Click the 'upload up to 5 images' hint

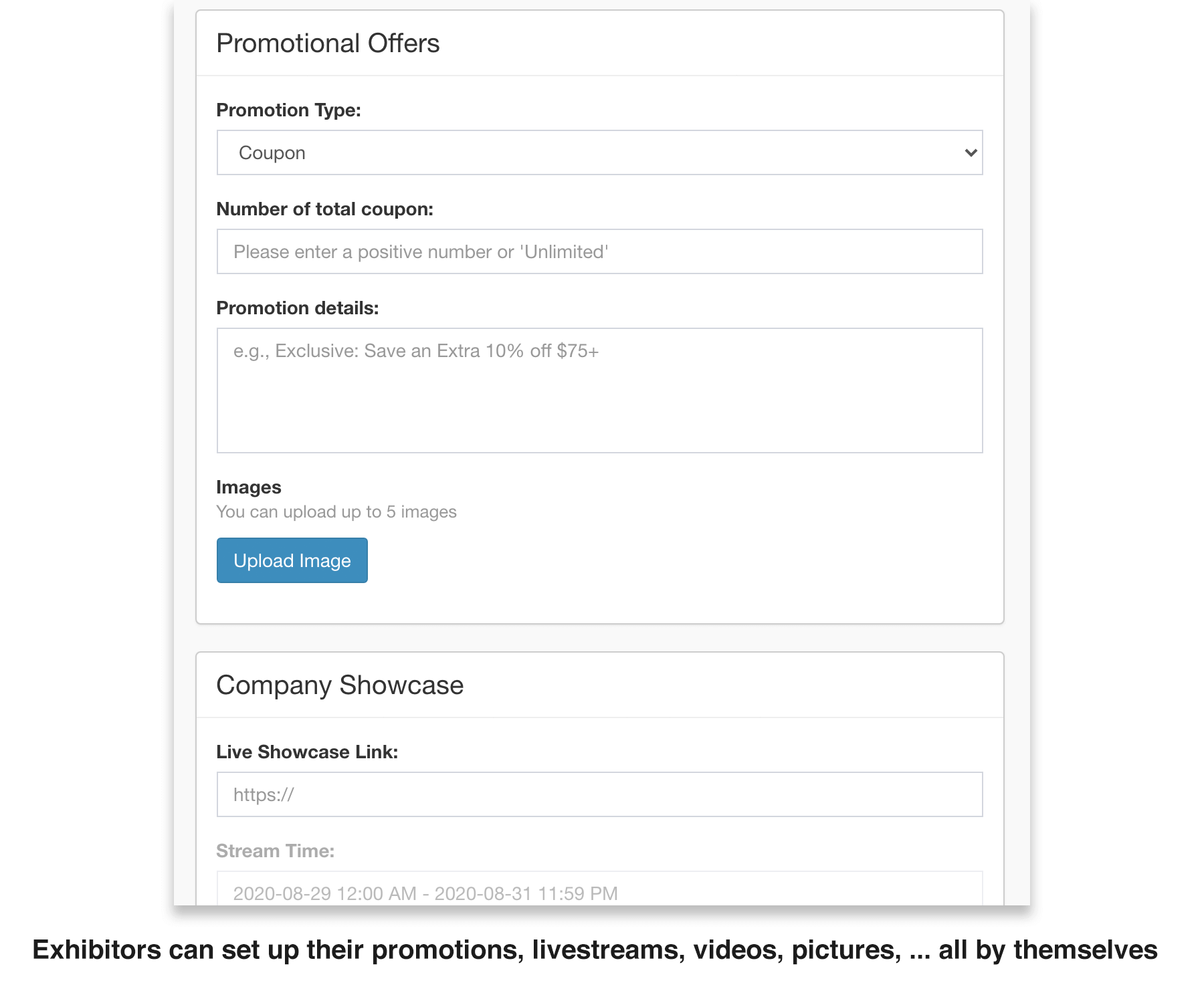click(x=336, y=512)
